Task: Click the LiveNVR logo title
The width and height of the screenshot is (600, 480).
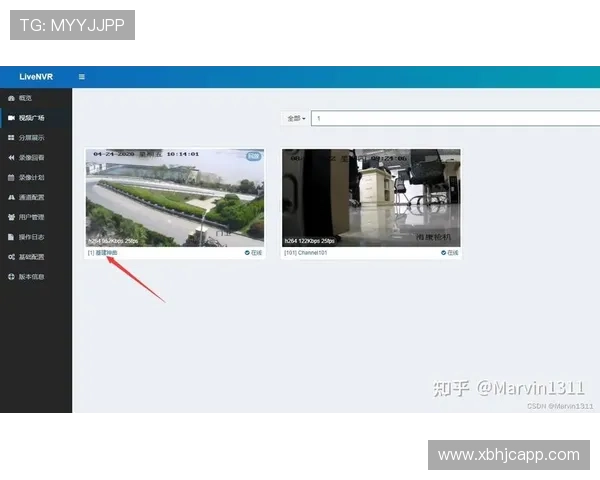Action: pos(35,77)
